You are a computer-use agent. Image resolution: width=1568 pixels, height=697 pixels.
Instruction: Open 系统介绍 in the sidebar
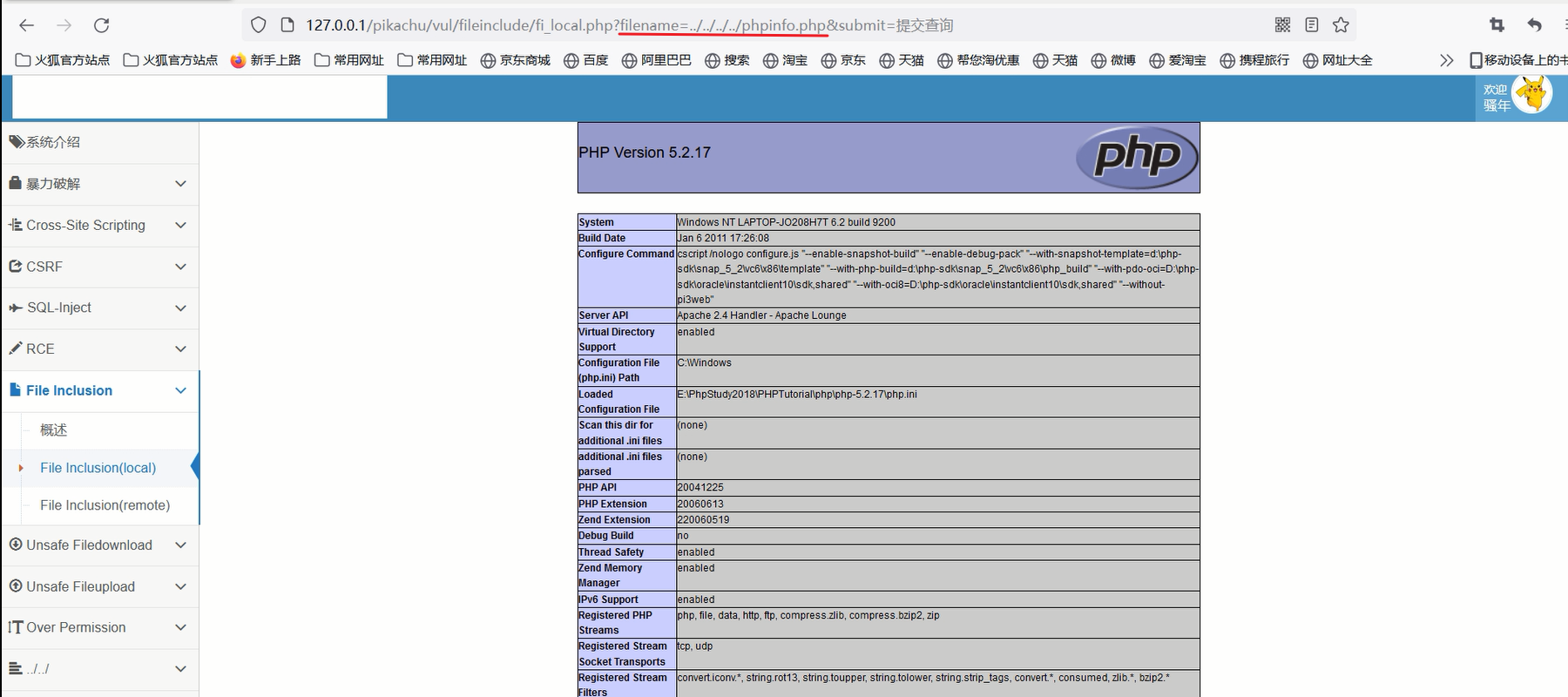point(100,142)
